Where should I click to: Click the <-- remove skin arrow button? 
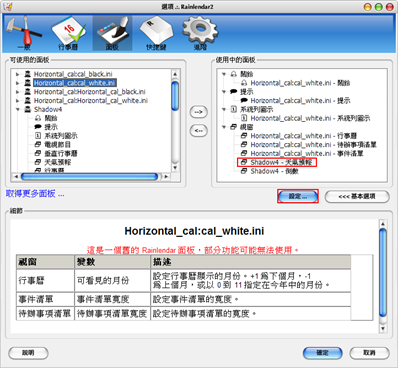pos(199,131)
